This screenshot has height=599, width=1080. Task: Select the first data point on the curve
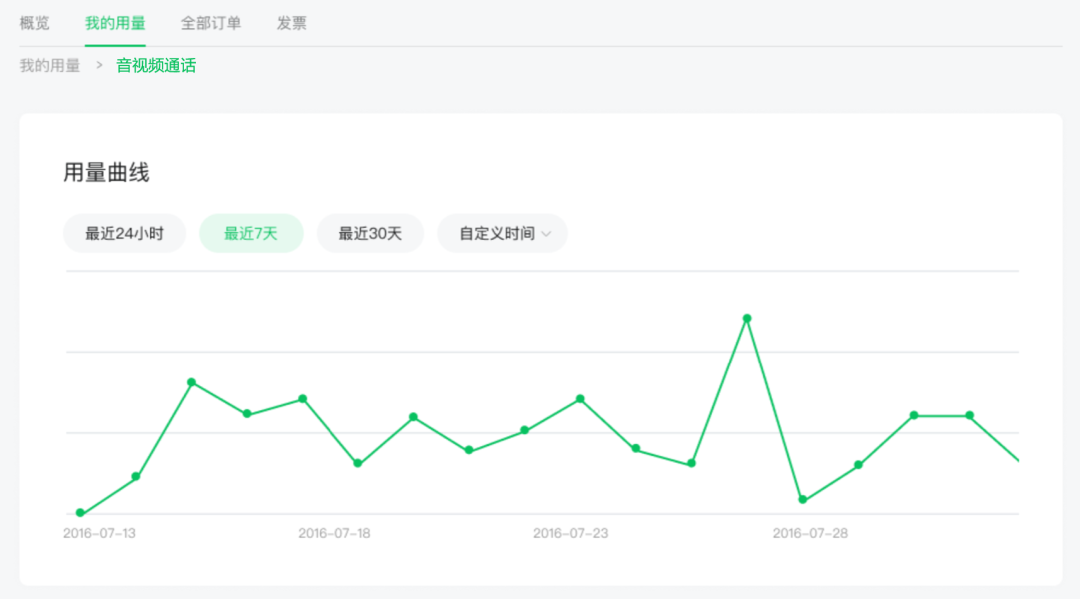tap(80, 512)
